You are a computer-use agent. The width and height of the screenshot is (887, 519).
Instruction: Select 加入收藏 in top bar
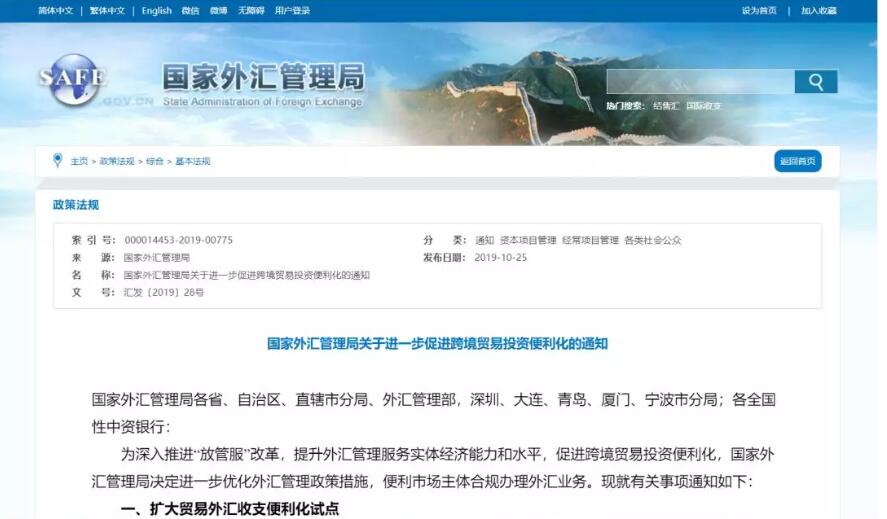click(819, 10)
